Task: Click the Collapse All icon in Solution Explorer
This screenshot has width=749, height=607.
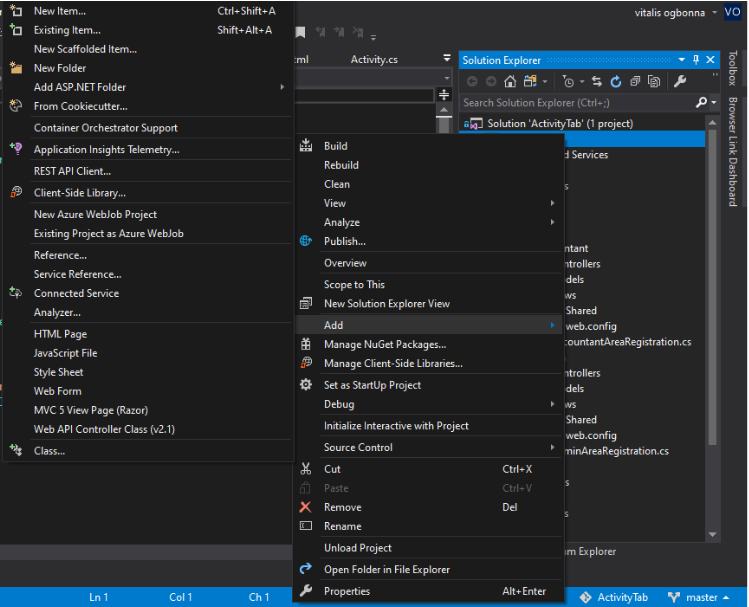Action: pos(635,82)
